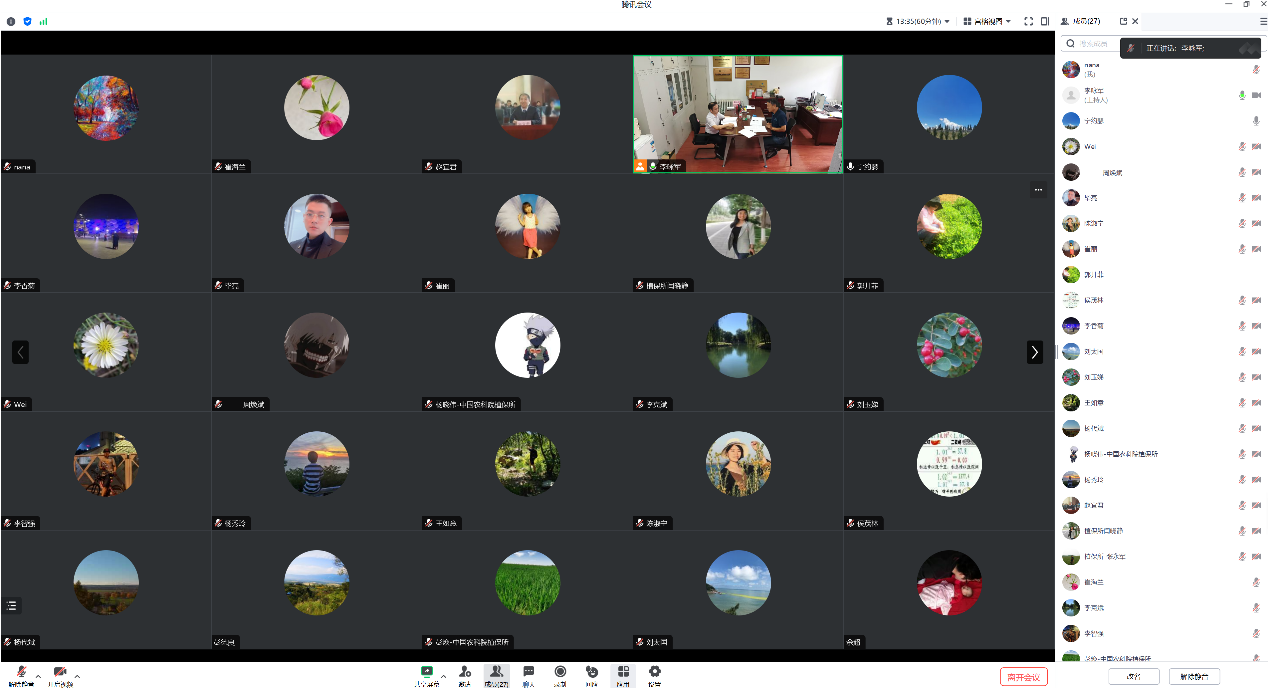Pop out the members panel
The image size is (1268, 688).
(x=1123, y=21)
